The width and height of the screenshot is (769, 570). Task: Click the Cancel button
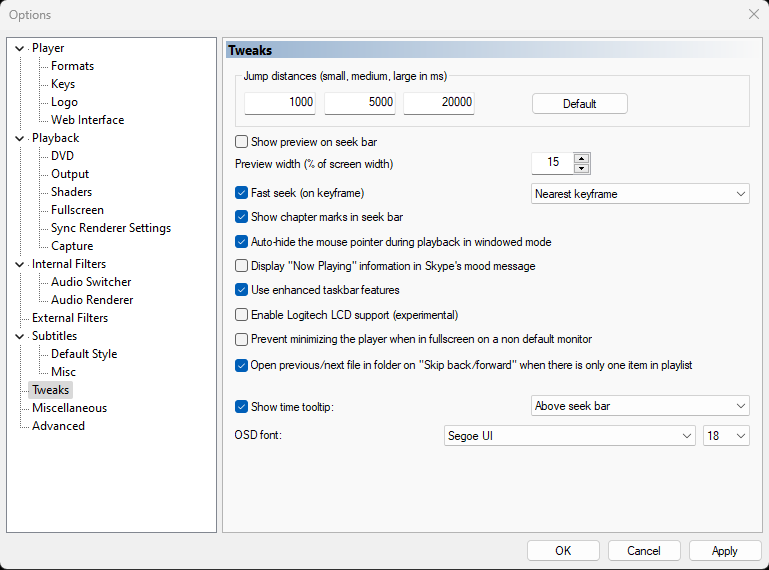point(644,550)
